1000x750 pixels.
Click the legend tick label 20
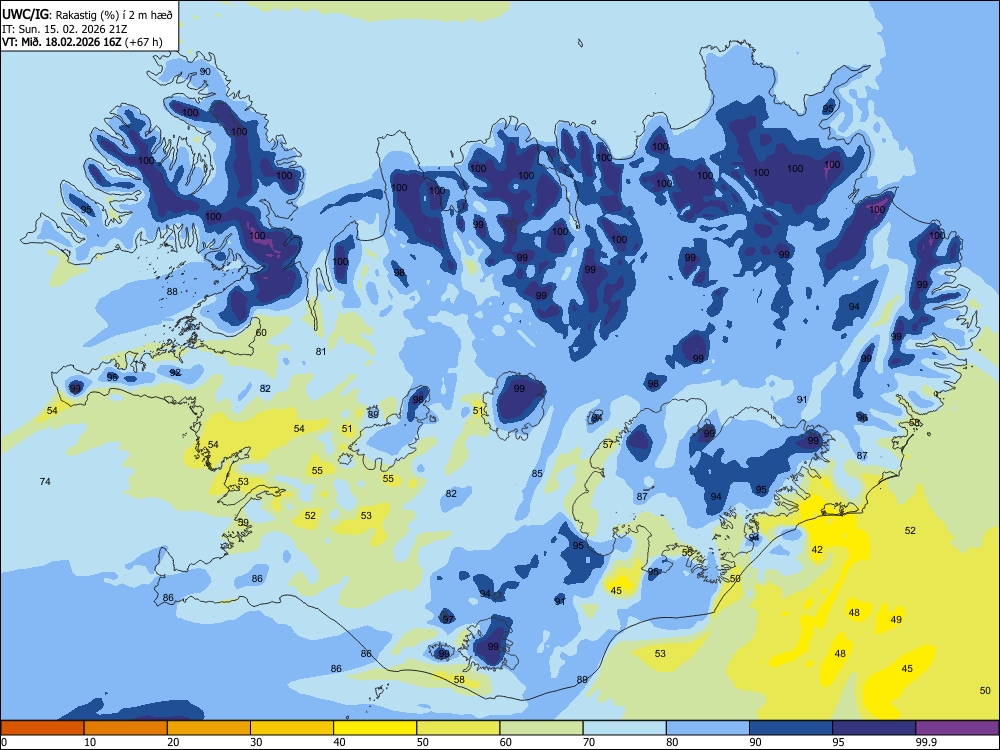(x=173, y=742)
